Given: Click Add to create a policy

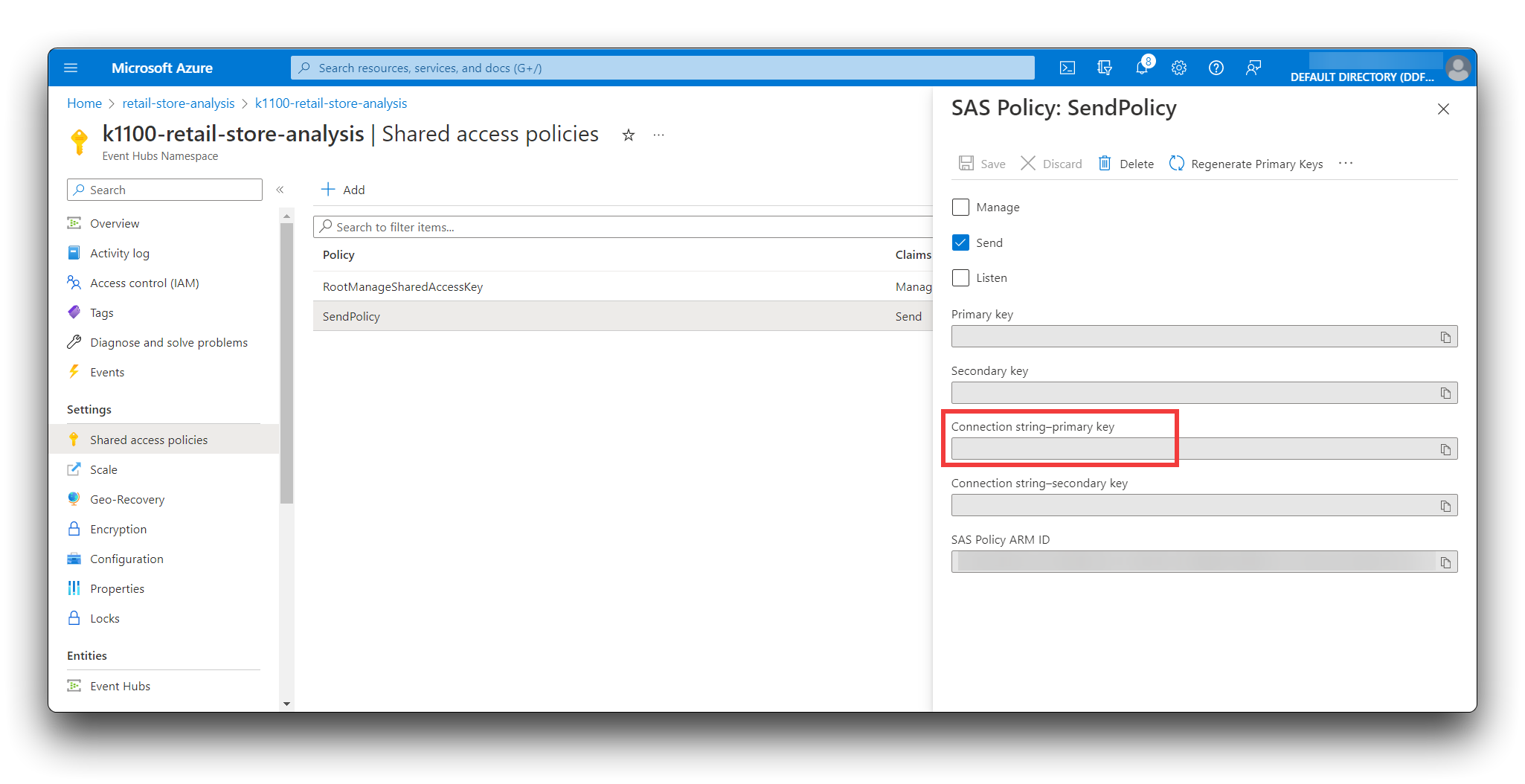Looking at the screenshot, I should (343, 190).
